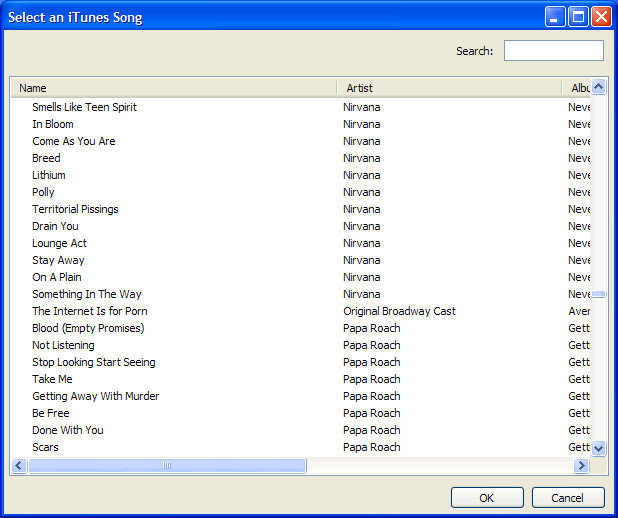The width and height of the screenshot is (618, 518).
Task: Select the song Stop Looking Start Seeing
Action: point(94,362)
